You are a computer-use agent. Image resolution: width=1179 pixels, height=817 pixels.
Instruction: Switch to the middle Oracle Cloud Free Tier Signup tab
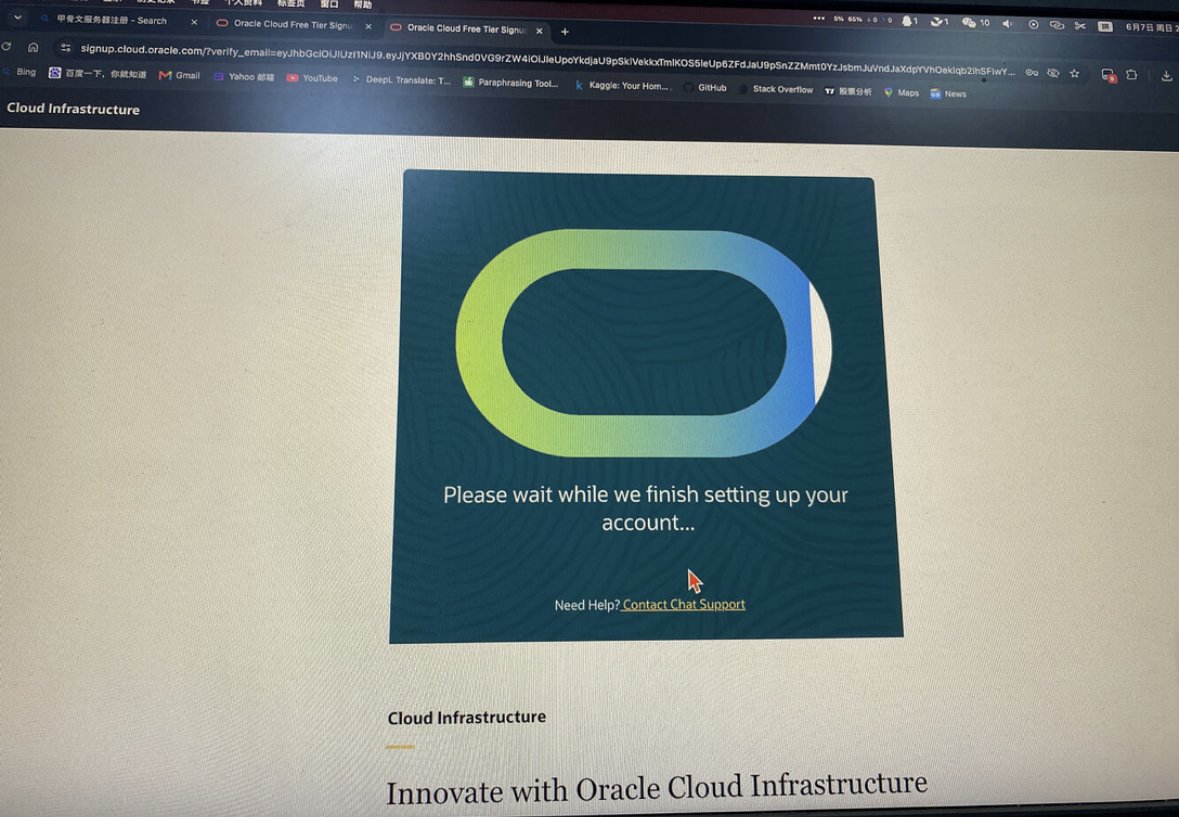[x=286, y=24]
